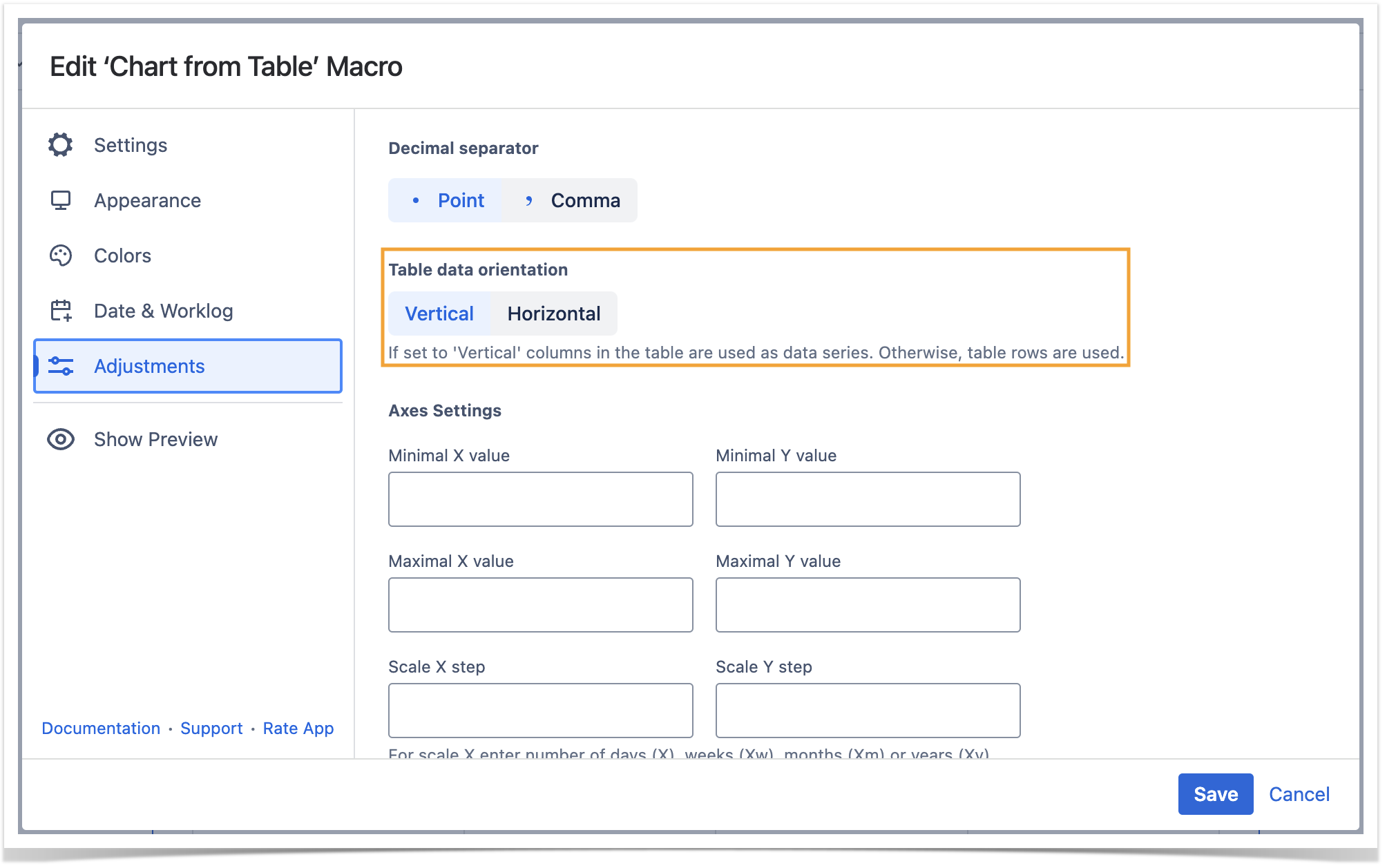
Task: Click the Appearance monitor icon
Action: (x=61, y=200)
